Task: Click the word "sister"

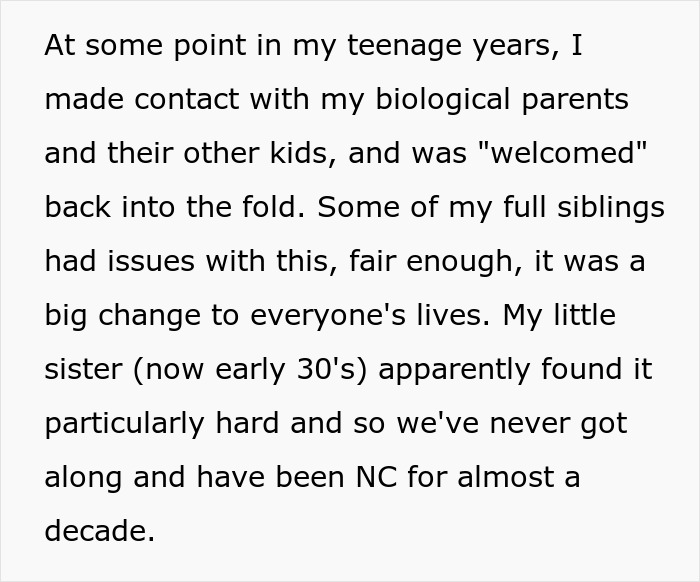Action: (80, 370)
